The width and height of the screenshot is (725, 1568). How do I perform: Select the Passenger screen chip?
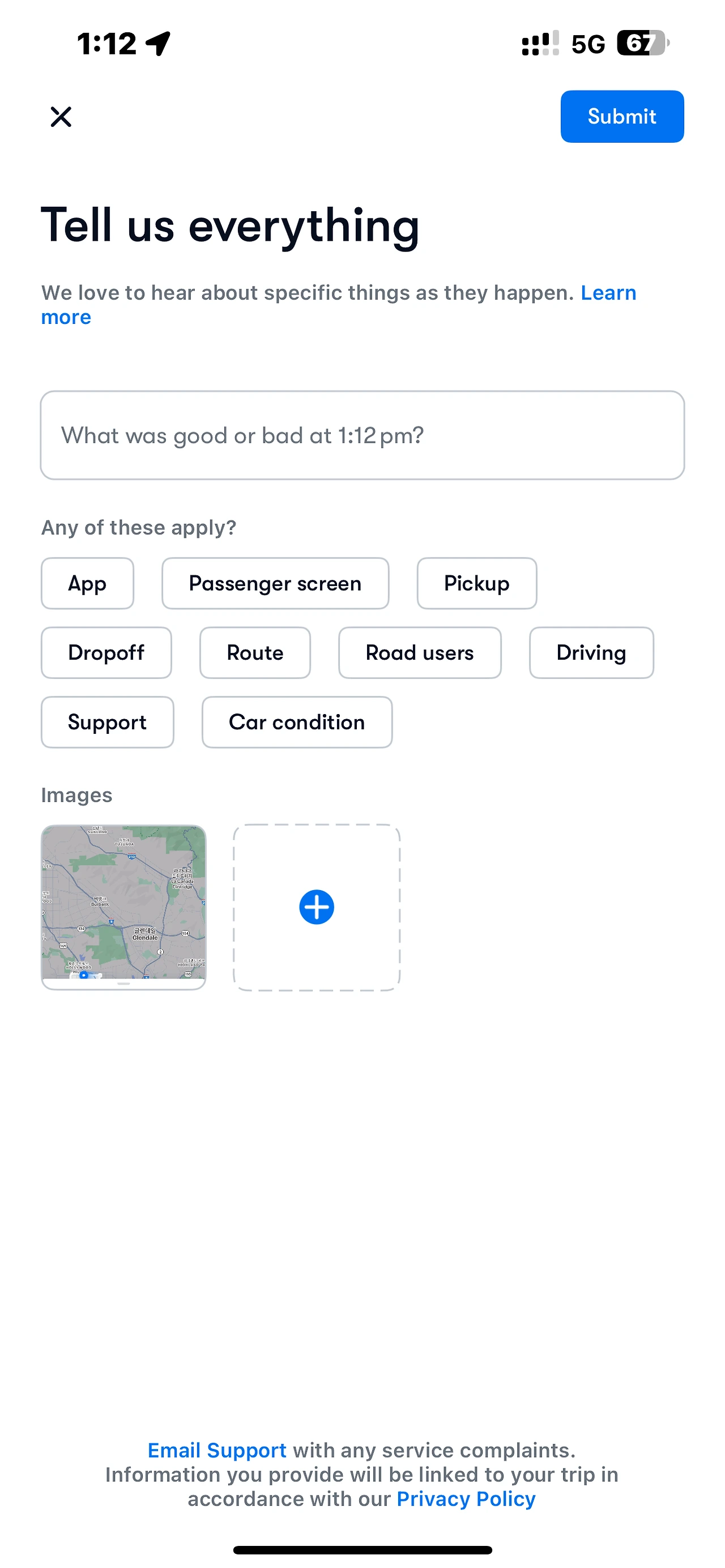(275, 583)
